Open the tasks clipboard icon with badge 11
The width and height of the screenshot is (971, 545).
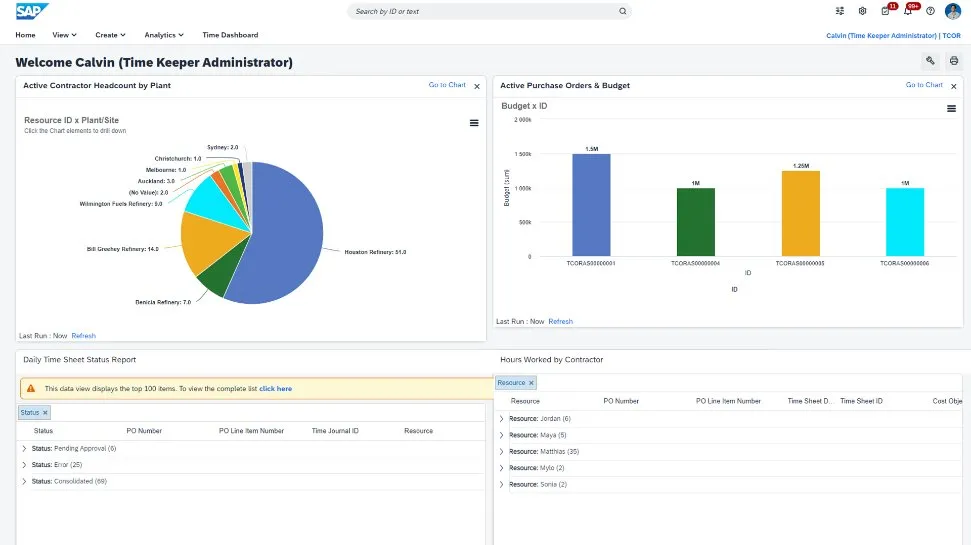(x=885, y=11)
